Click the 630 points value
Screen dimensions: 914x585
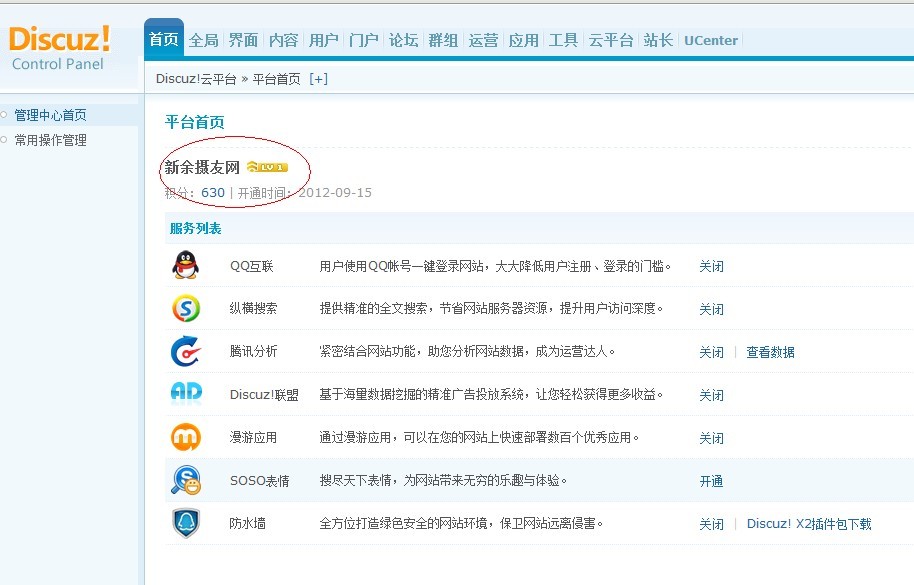pos(213,193)
